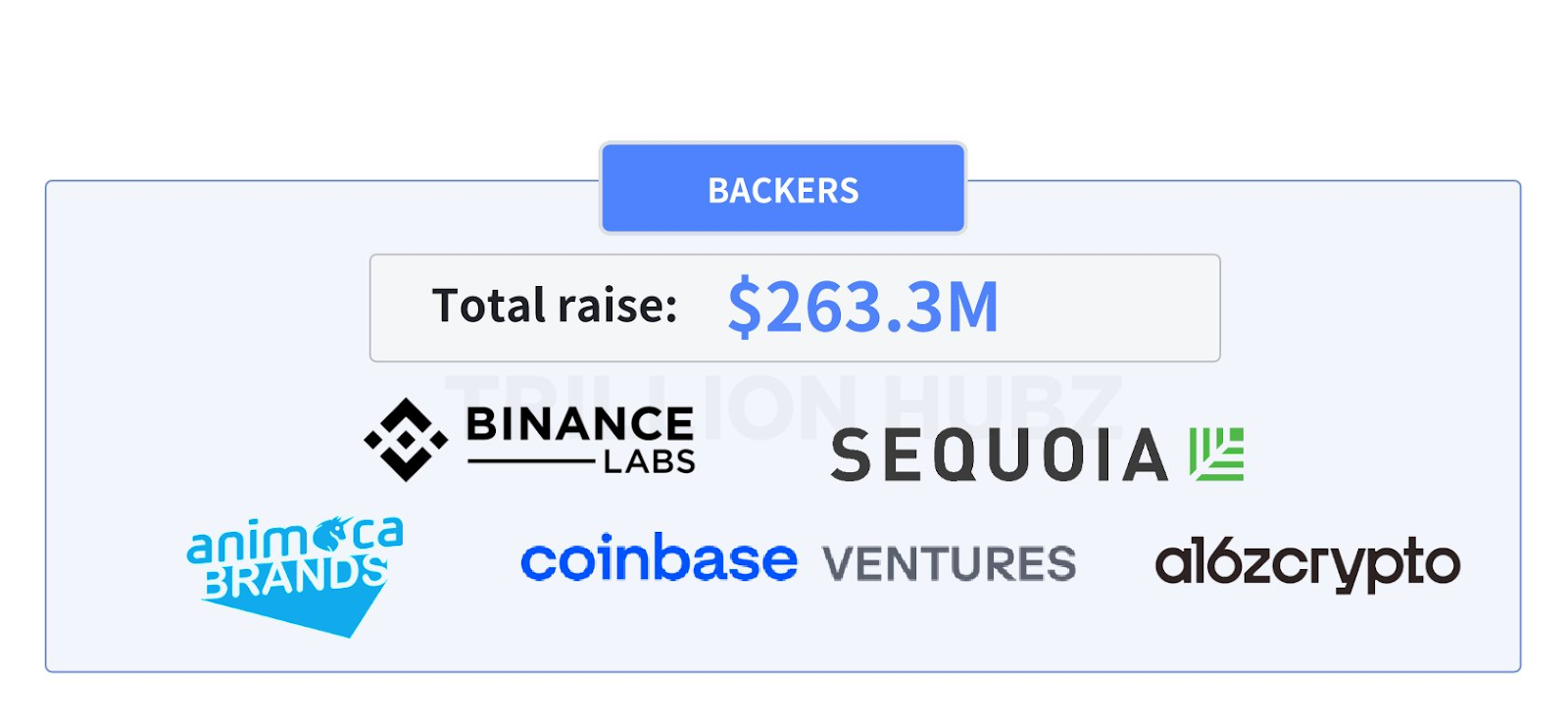Click the gray VENTURES text beside coinbase
Viewport: 1568px width, 719px height.
pyautogui.click(x=949, y=564)
